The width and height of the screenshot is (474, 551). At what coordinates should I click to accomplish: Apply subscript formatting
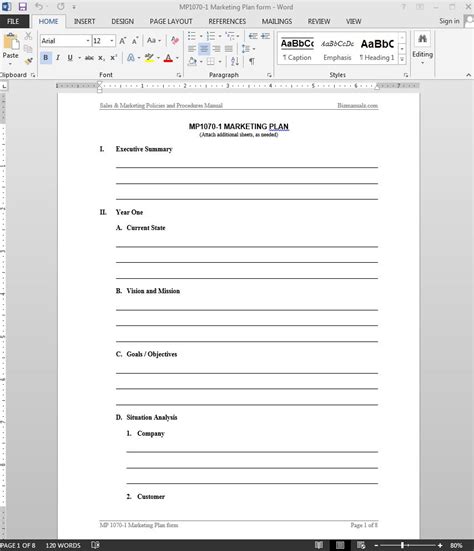point(101,58)
